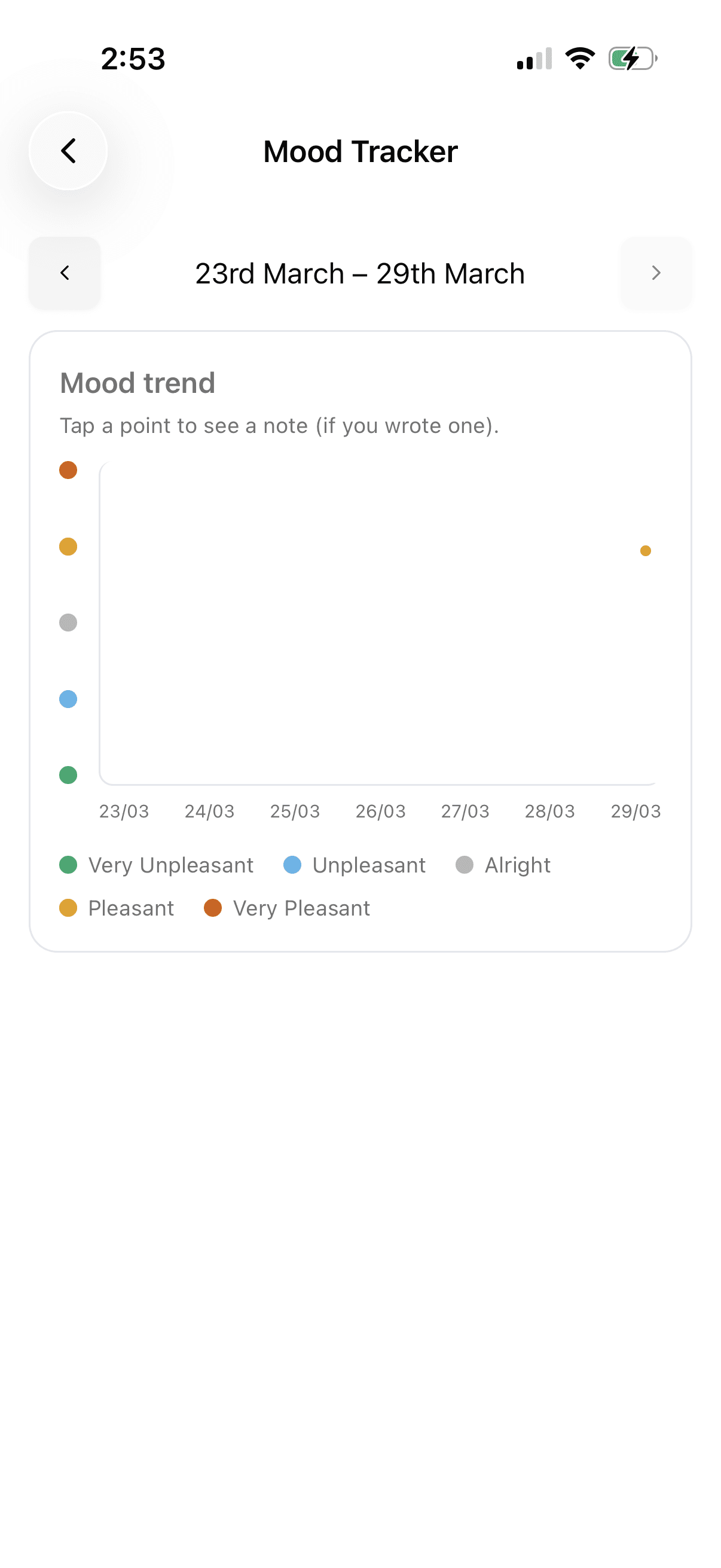Click the Mood trend heading
The width and height of the screenshot is (721, 1568).
point(138,382)
